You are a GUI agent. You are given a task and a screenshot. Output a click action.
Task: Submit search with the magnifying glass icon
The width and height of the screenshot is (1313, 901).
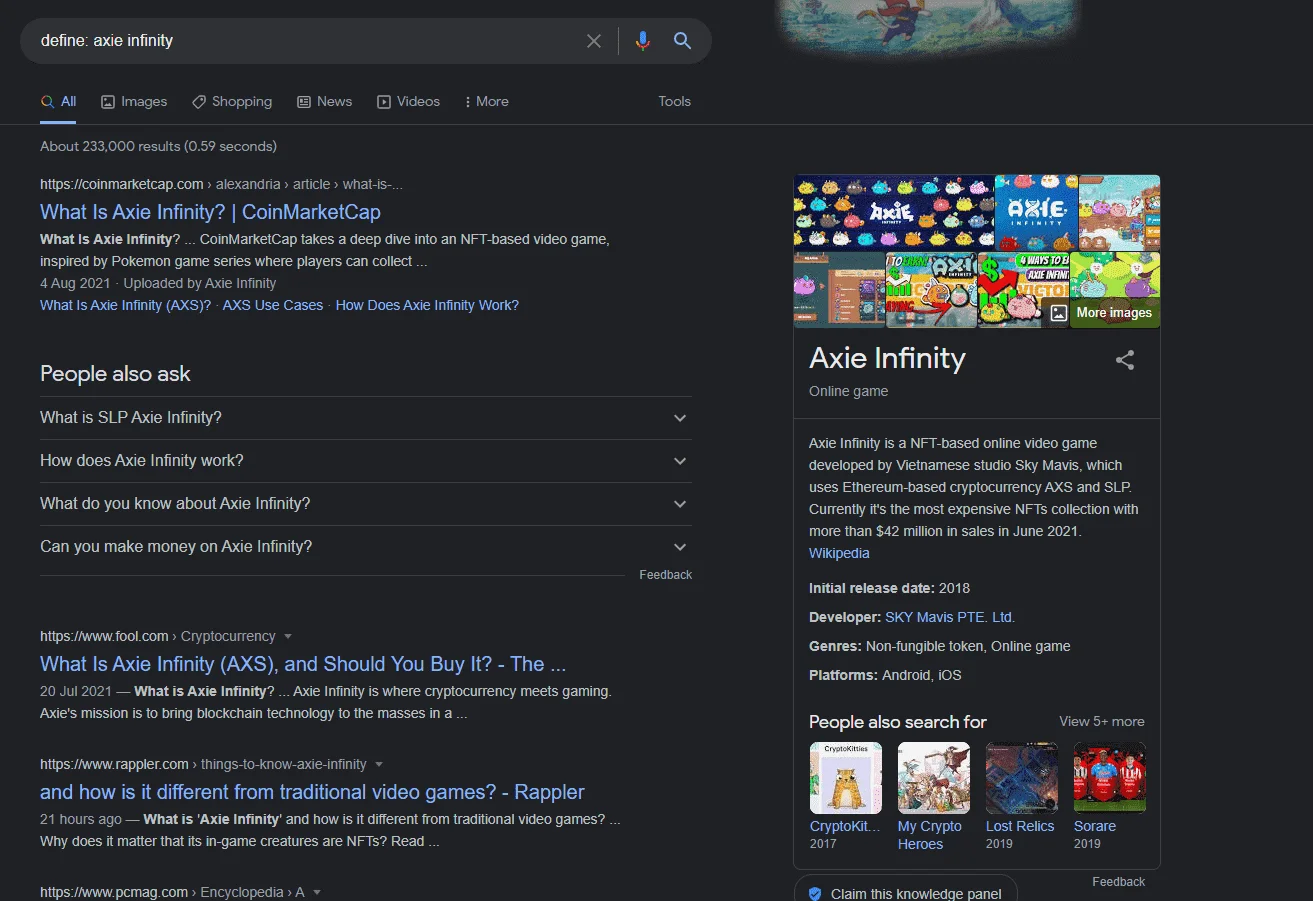[682, 41]
